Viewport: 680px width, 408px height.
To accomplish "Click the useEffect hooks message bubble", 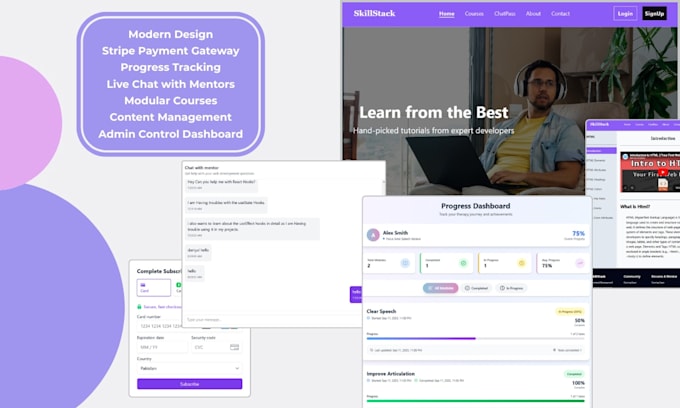I will (x=252, y=229).
